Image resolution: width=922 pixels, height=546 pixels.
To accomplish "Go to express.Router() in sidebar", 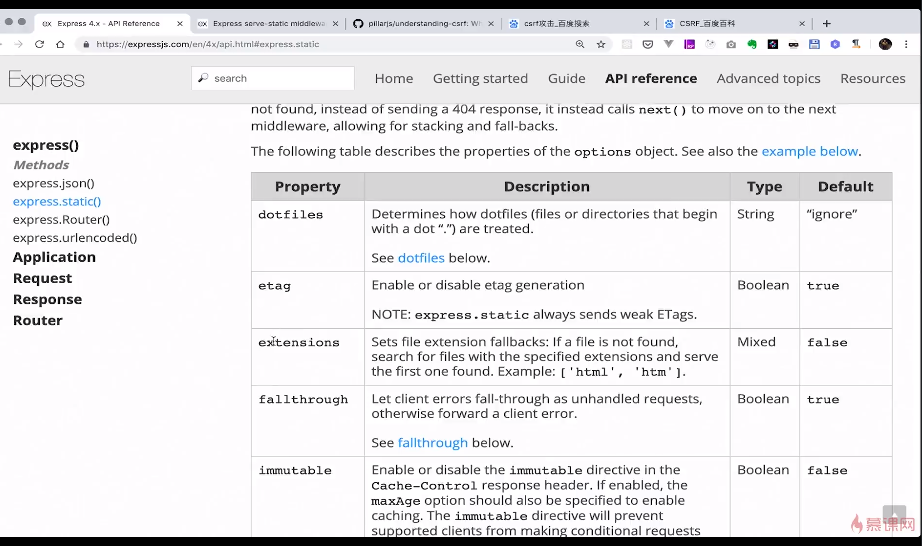I will (61, 220).
